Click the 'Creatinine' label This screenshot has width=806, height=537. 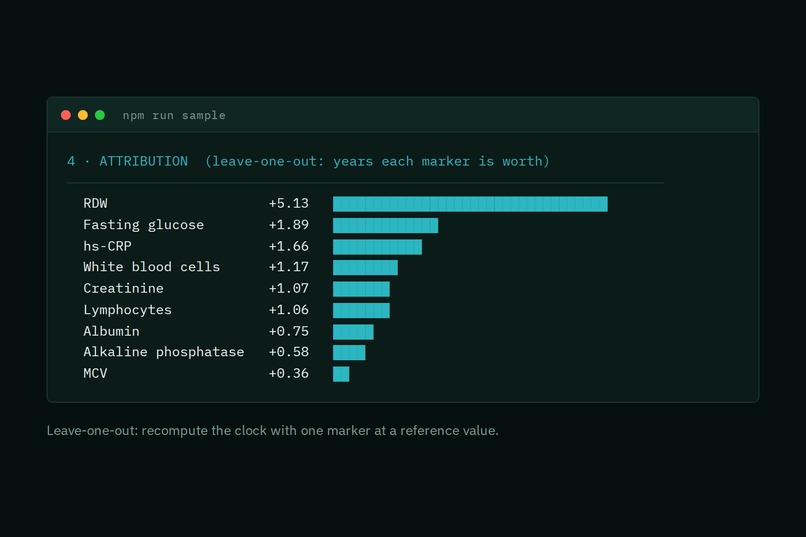pos(123,289)
